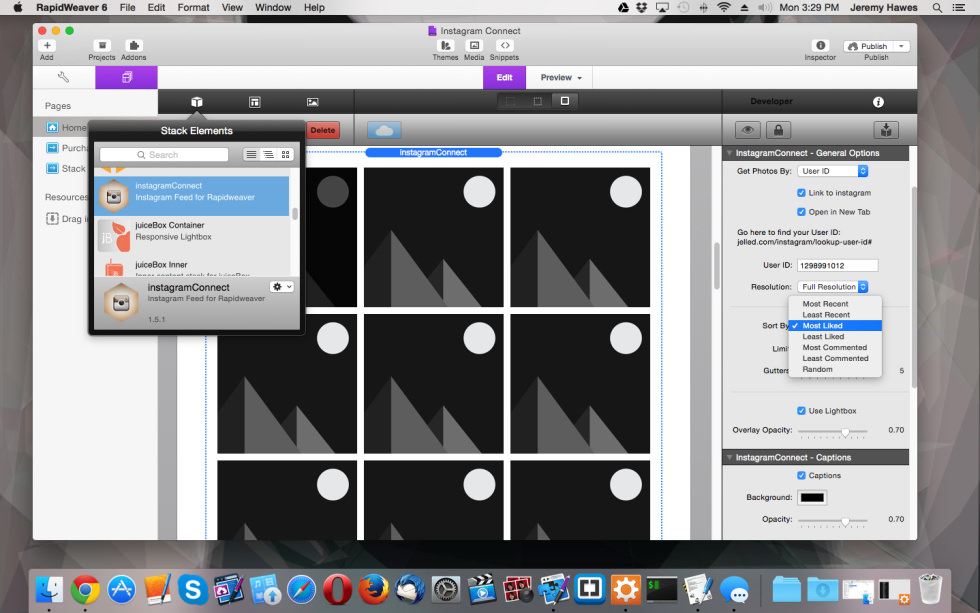Click the red Delete button

pyautogui.click(x=322, y=130)
